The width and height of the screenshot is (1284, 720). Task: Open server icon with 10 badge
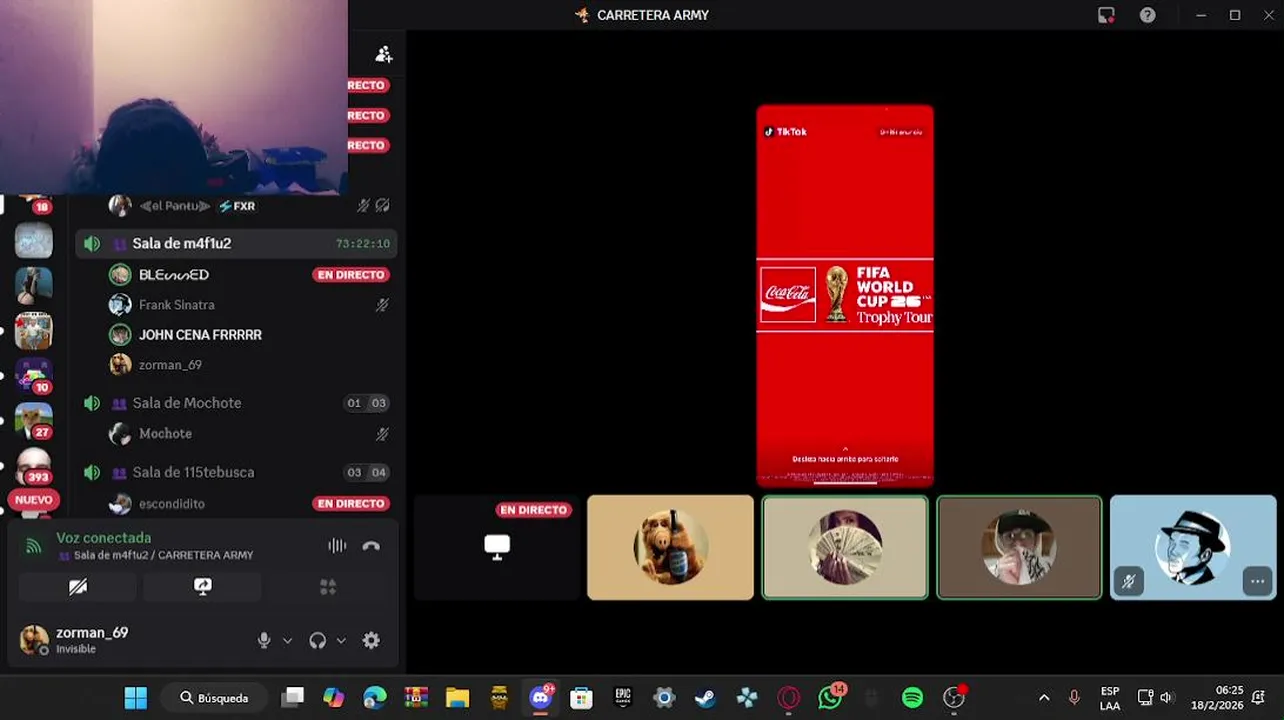33,375
